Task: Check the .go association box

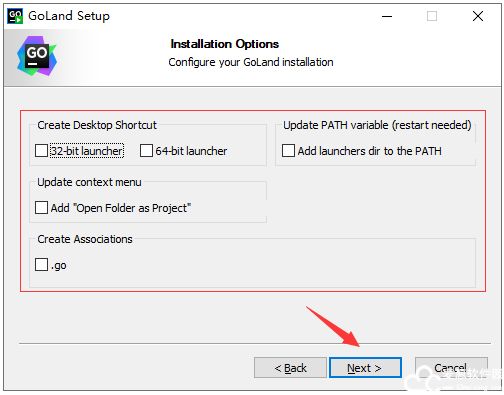Action: [41, 265]
